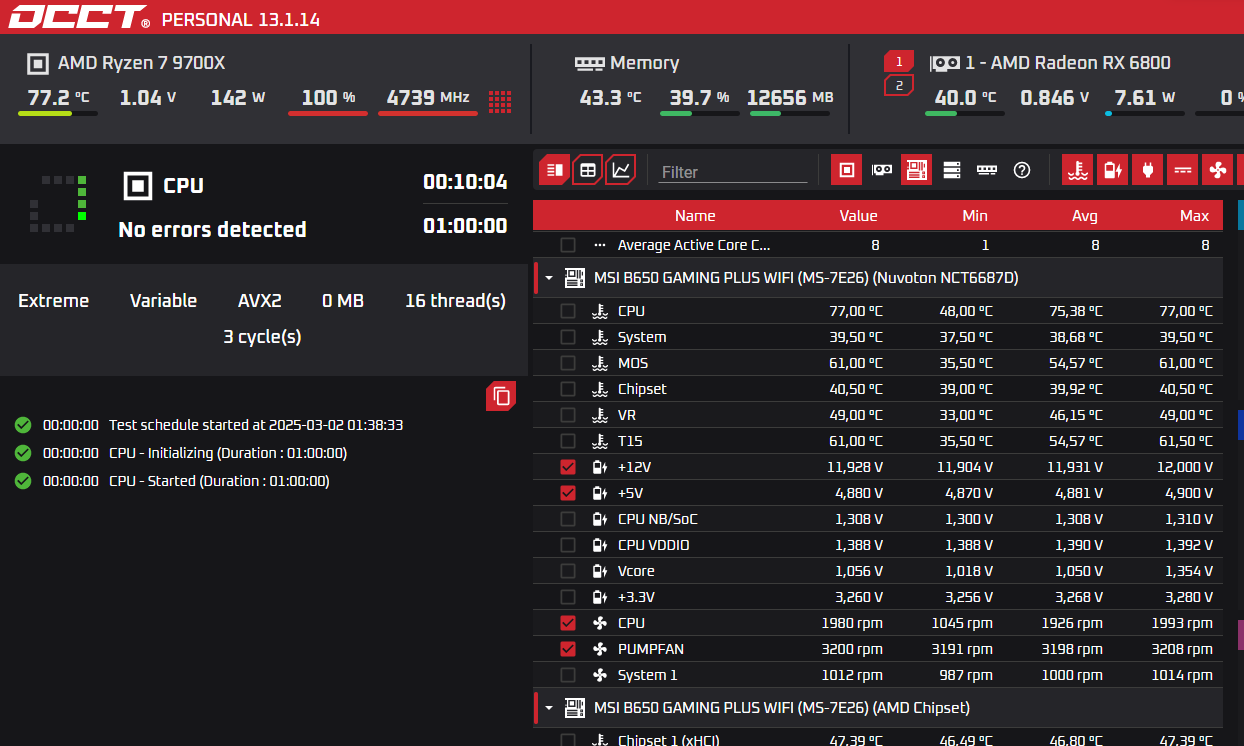Click the +3.3V row name

coord(636,597)
